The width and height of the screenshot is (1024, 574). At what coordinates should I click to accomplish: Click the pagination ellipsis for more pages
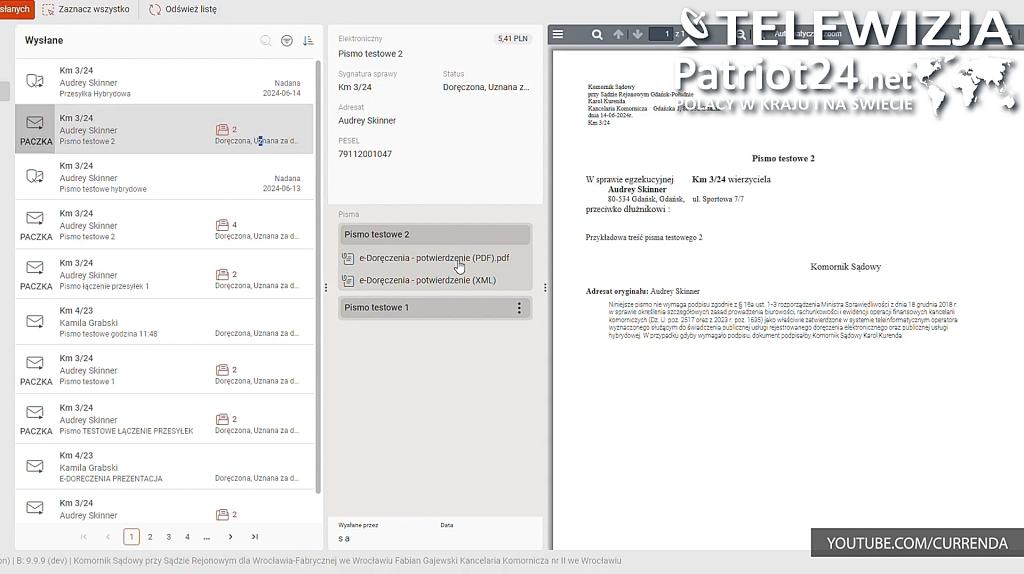tap(207, 537)
